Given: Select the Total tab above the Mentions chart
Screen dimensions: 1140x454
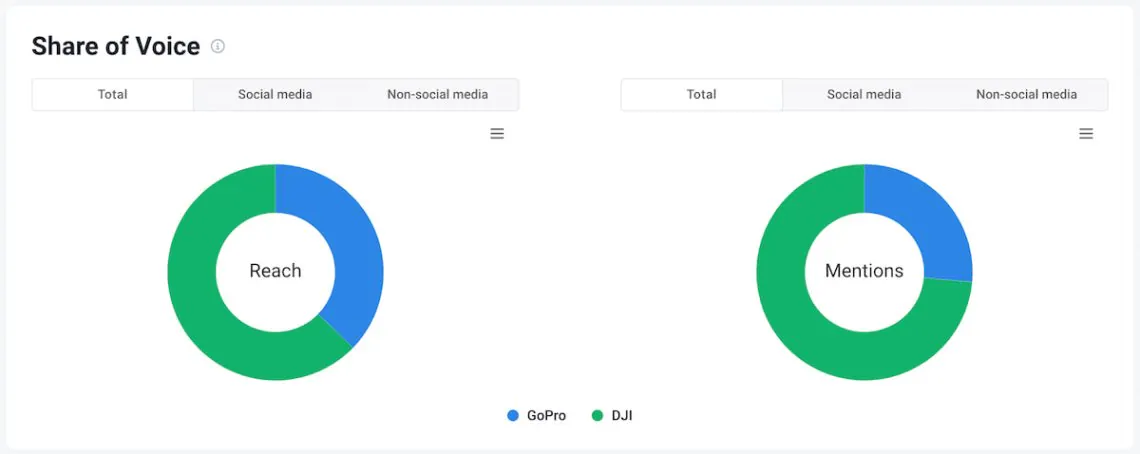Looking at the screenshot, I should tap(702, 95).
